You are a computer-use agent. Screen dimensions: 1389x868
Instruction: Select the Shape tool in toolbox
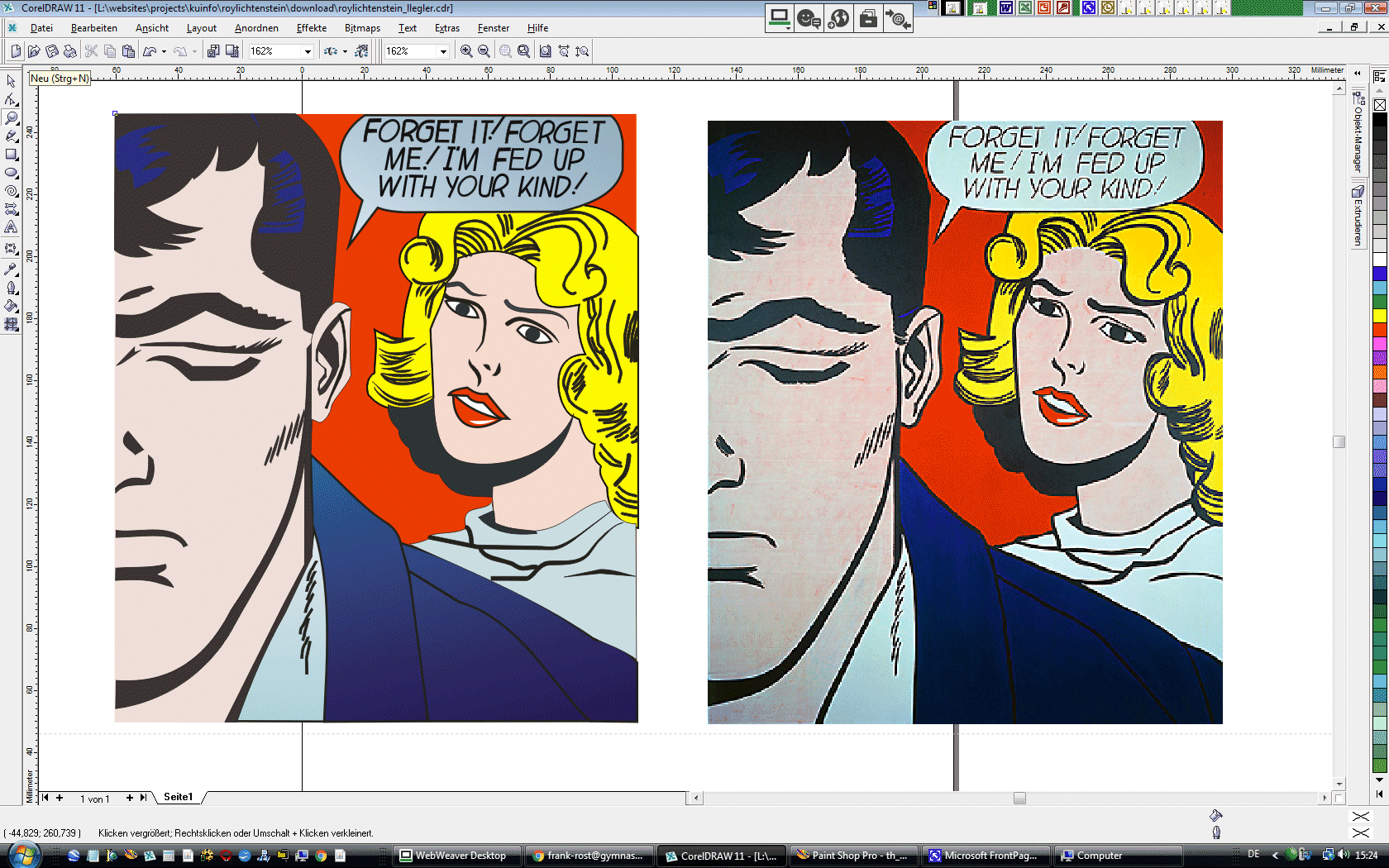[12, 99]
